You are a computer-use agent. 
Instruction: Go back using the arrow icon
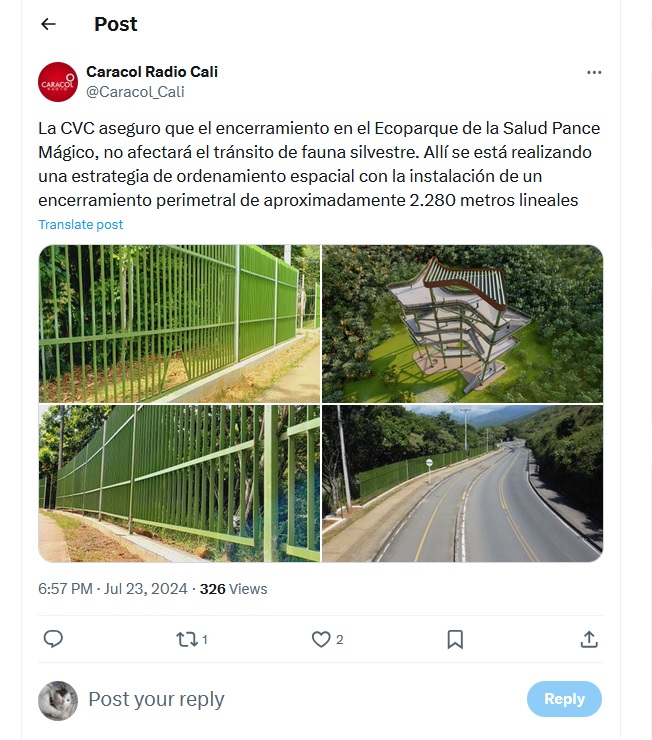coord(48,24)
